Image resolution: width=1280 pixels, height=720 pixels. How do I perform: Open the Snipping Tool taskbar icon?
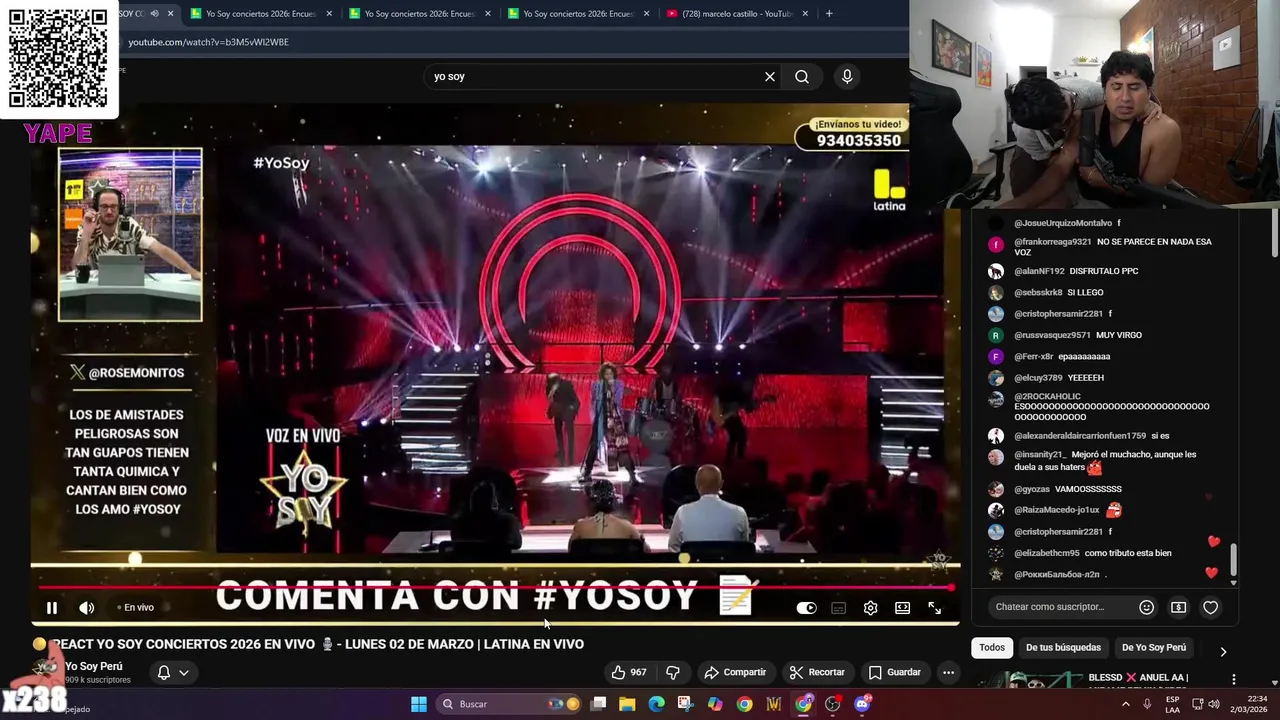pos(685,704)
